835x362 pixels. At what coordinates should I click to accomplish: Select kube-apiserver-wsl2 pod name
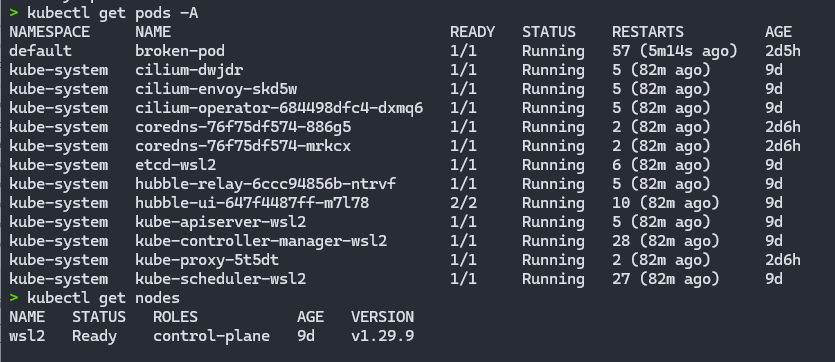220,222
